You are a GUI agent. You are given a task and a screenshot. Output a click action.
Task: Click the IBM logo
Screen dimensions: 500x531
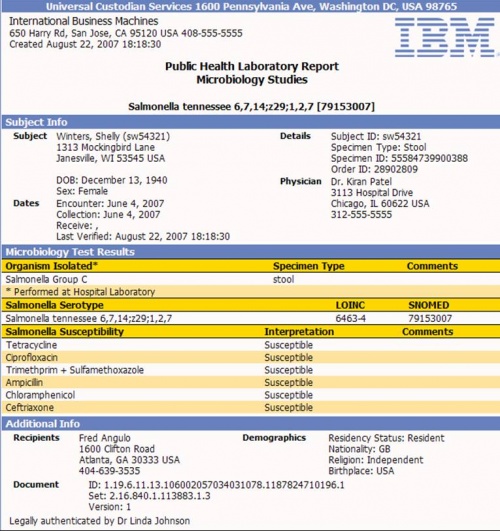[444, 37]
